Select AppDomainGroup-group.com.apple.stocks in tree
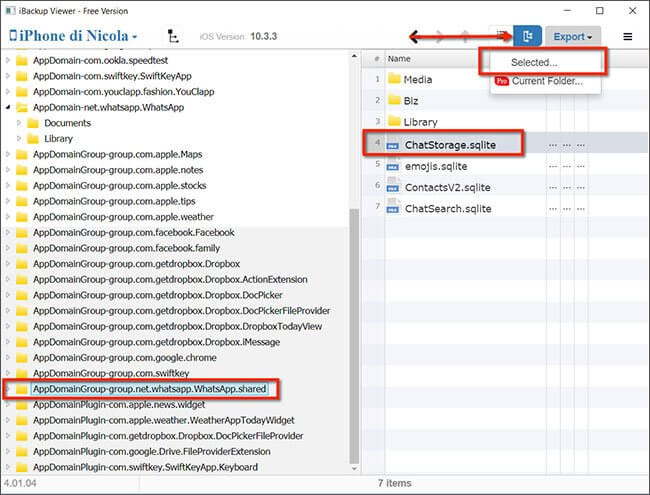 (120, 185)
